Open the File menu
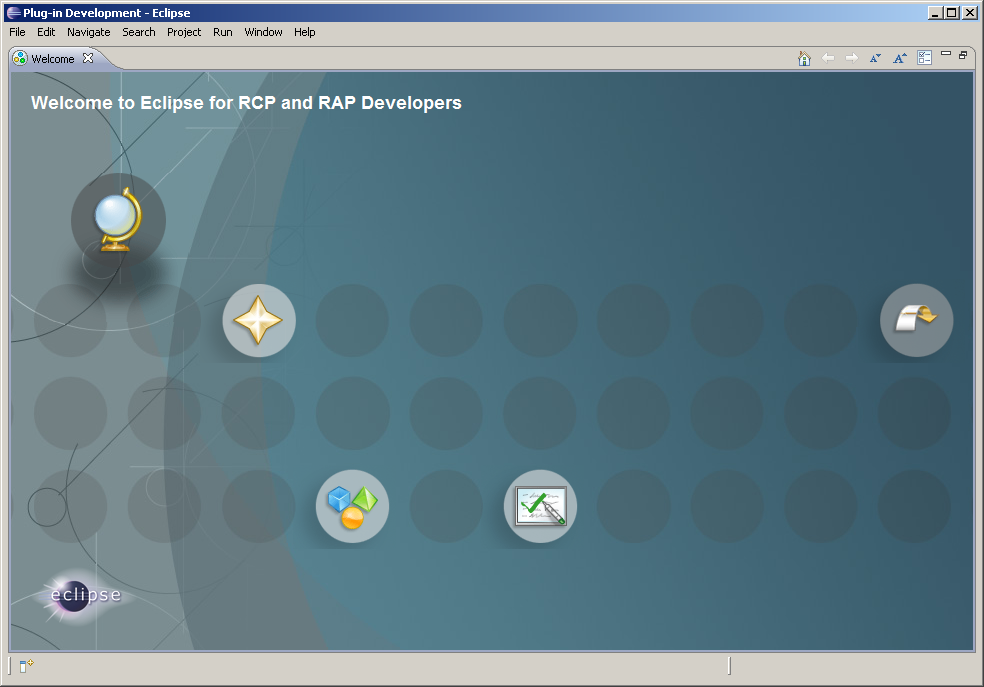This screenshot has width=984, height=687. coord(17,32)
